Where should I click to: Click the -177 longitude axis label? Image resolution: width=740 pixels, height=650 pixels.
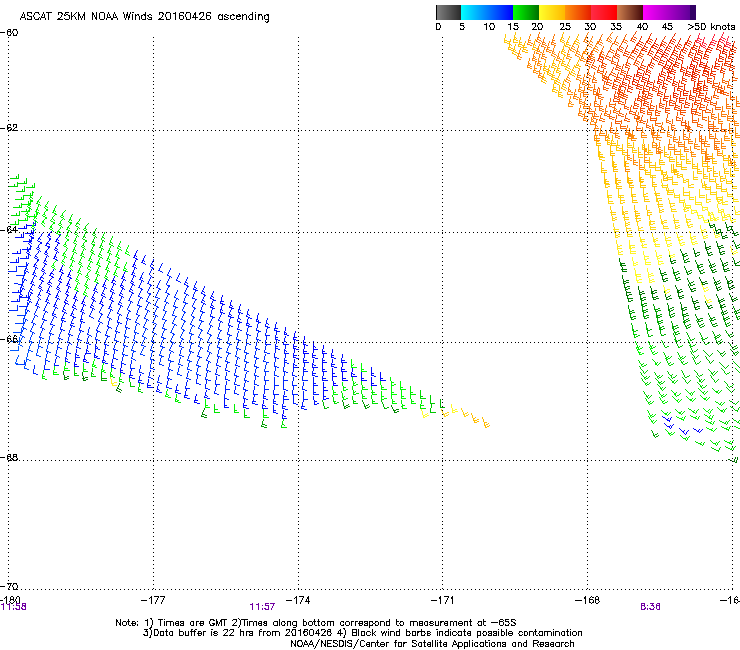click(x=153, y=600)
